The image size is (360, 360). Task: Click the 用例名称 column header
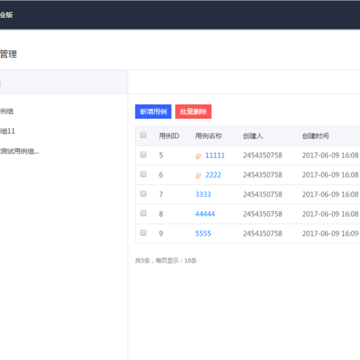coord(209,136)
